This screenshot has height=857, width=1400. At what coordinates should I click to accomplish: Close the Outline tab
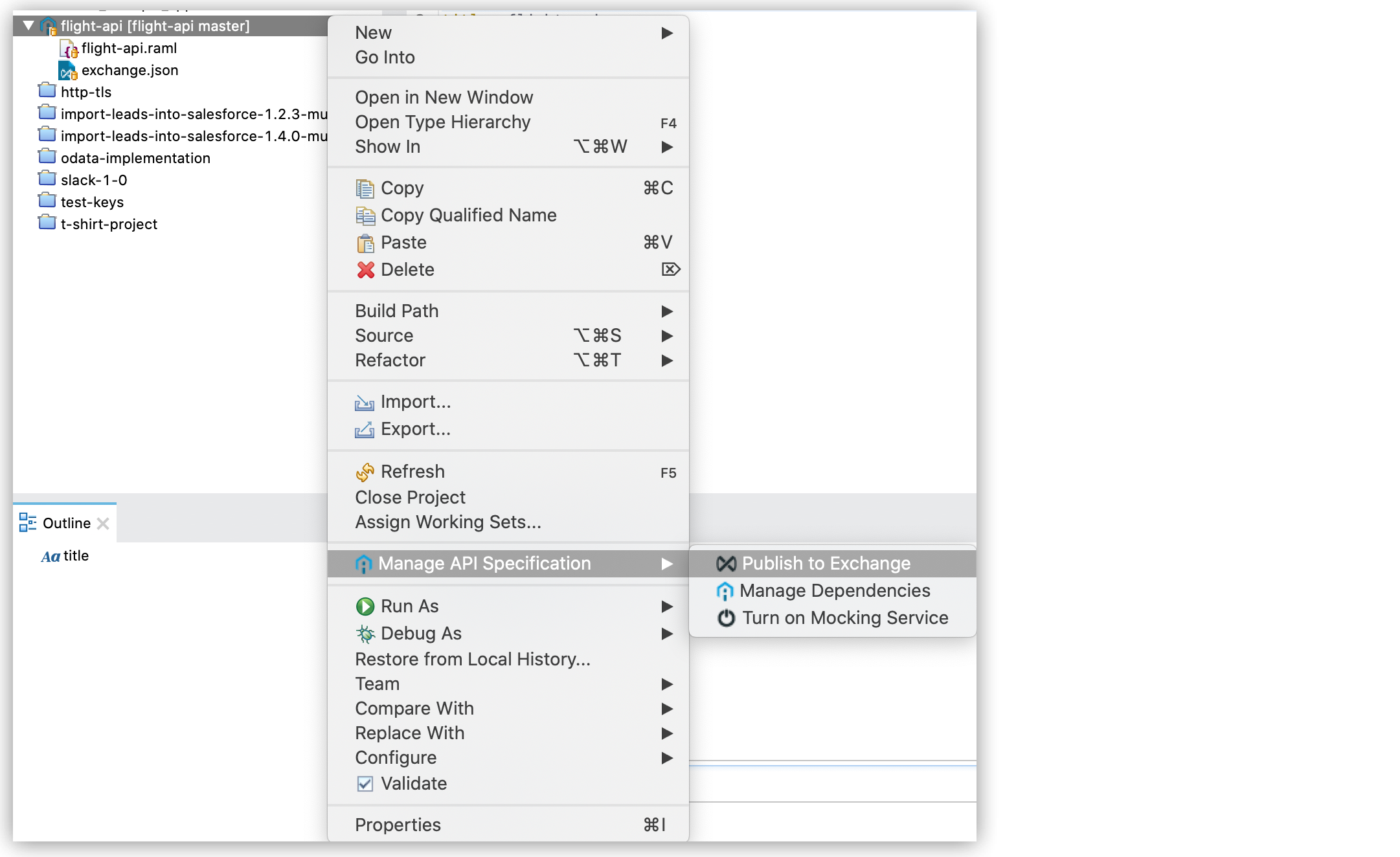click(x=103, y=524)
